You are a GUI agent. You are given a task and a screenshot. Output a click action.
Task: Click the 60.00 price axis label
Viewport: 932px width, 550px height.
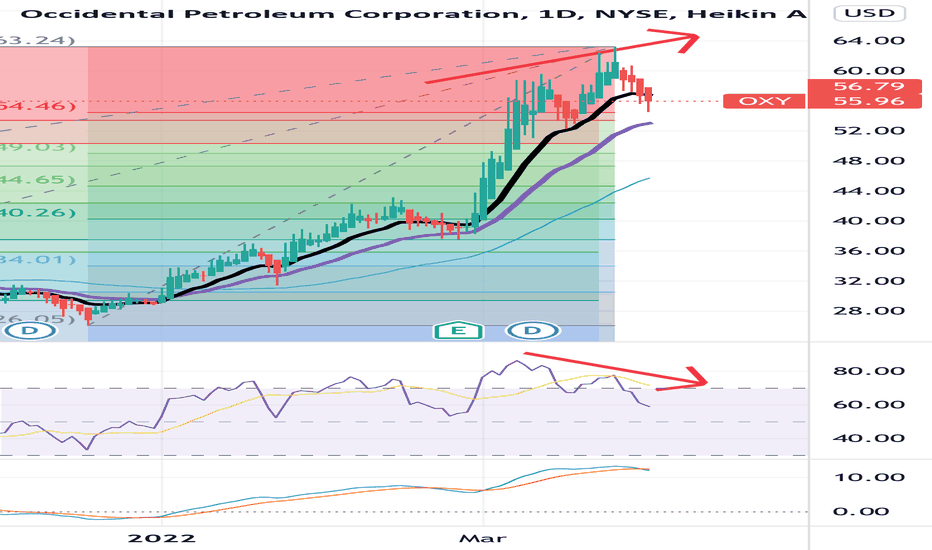pos(869,71)
